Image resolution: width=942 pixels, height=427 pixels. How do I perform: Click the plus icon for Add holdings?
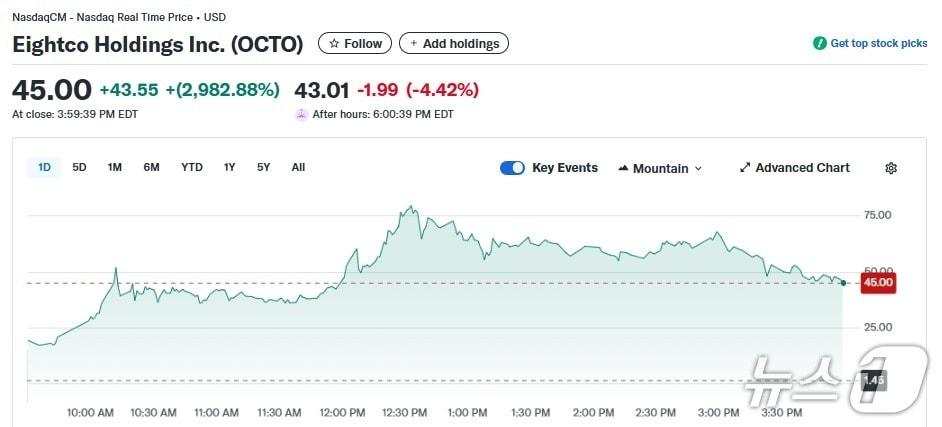(414, 44)
